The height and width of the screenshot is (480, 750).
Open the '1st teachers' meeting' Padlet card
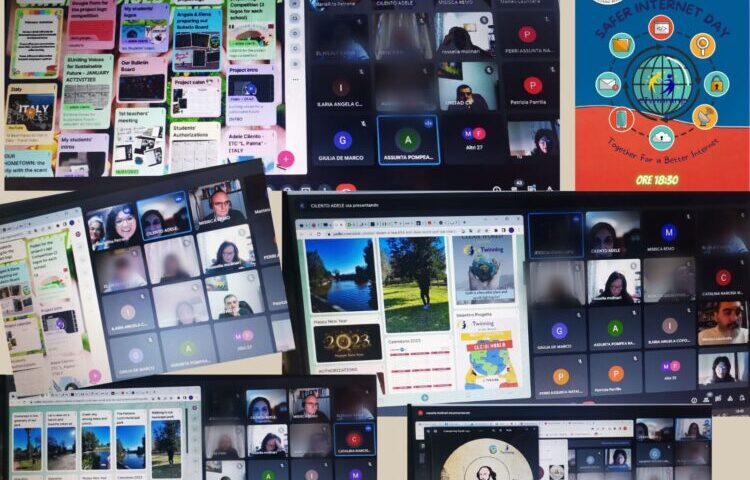(139, 141)
